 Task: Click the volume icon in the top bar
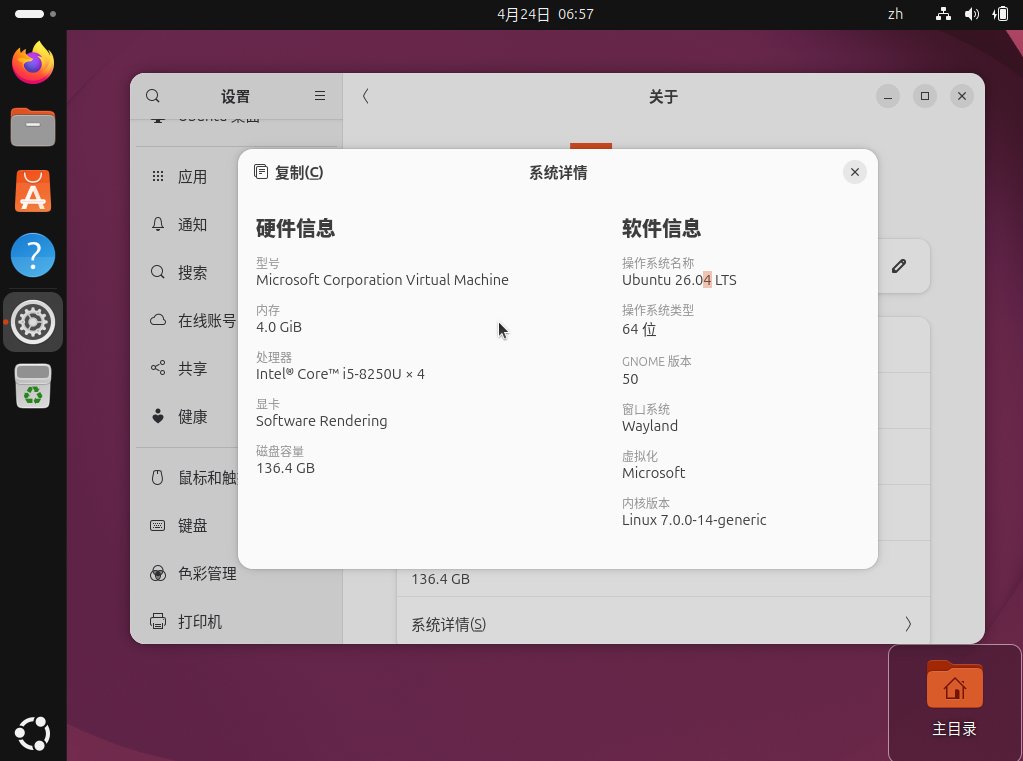(971, 14)
